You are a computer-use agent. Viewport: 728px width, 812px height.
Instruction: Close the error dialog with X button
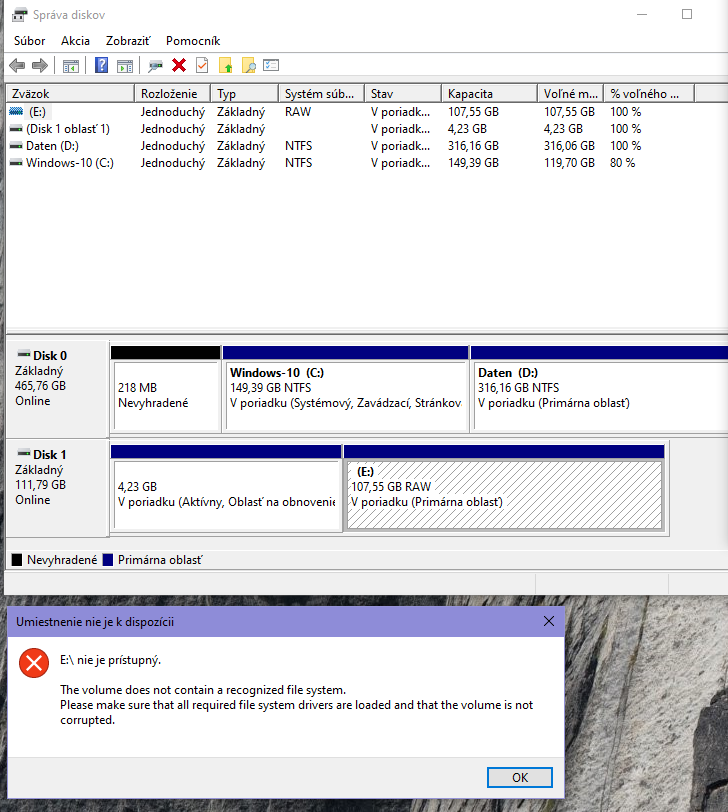[x=548, y=621]
